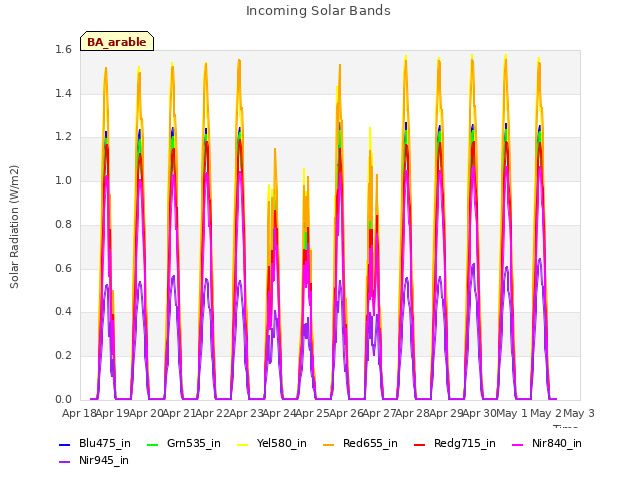Click the Apr 18 x-axis date label

pos(79,413)
